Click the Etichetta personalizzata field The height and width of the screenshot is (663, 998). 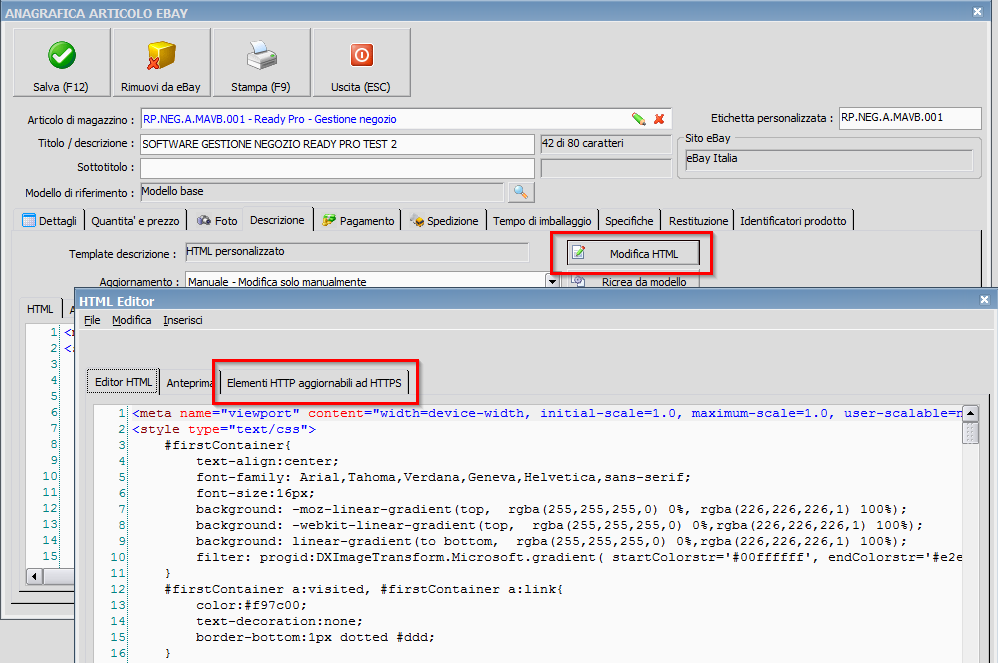910,118
